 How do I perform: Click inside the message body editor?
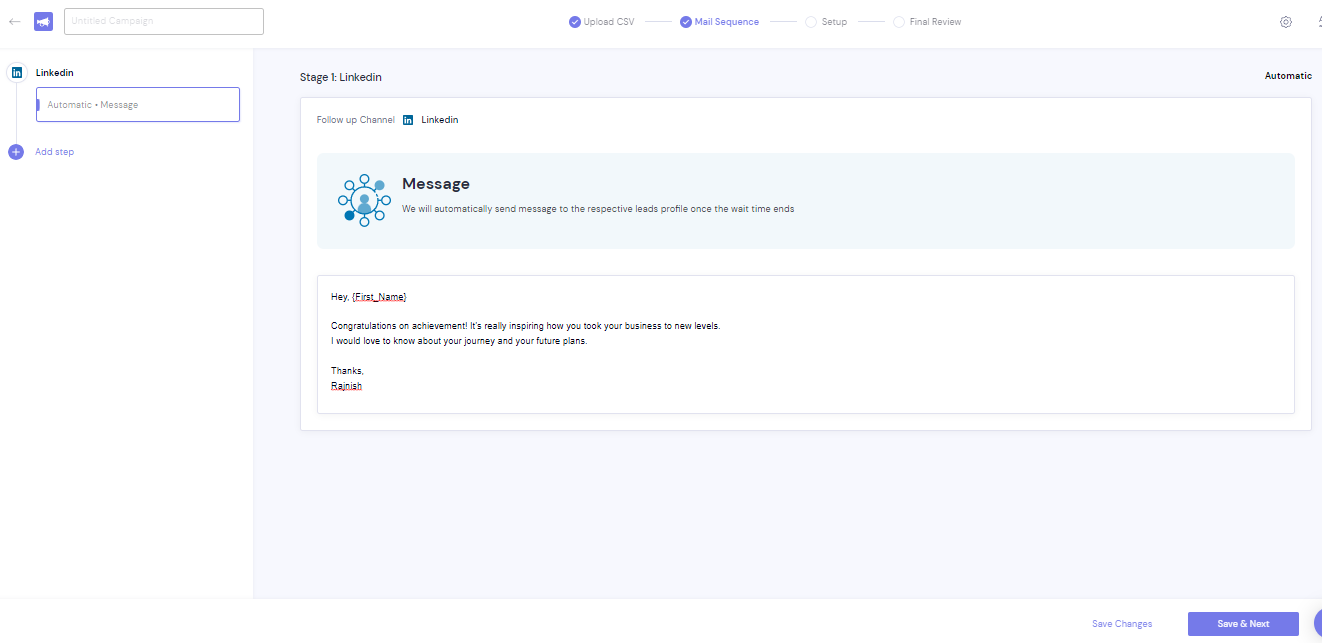(806, 344)
